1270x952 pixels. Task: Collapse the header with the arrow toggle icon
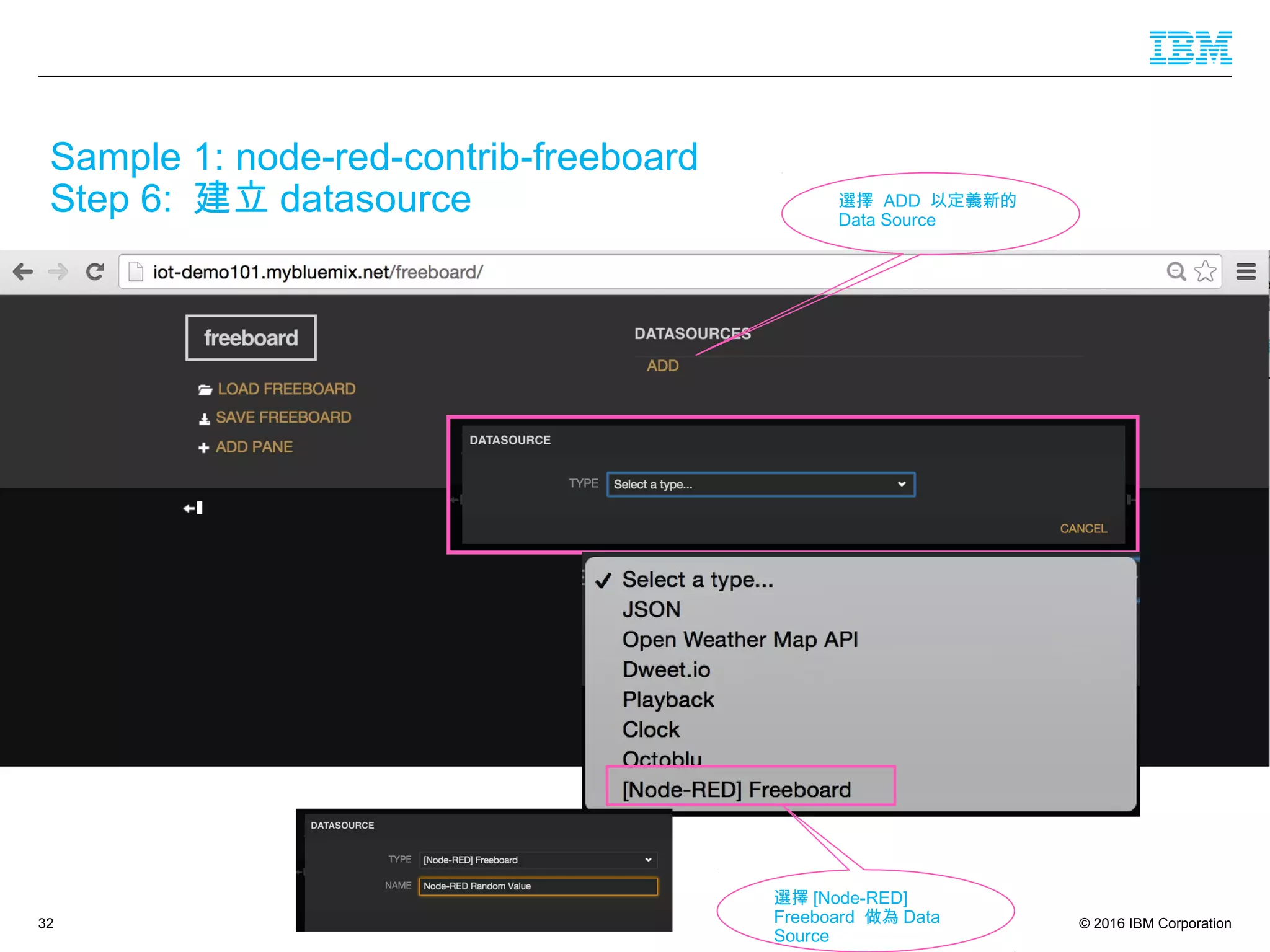pyautogui.click(x=193, y=508)
